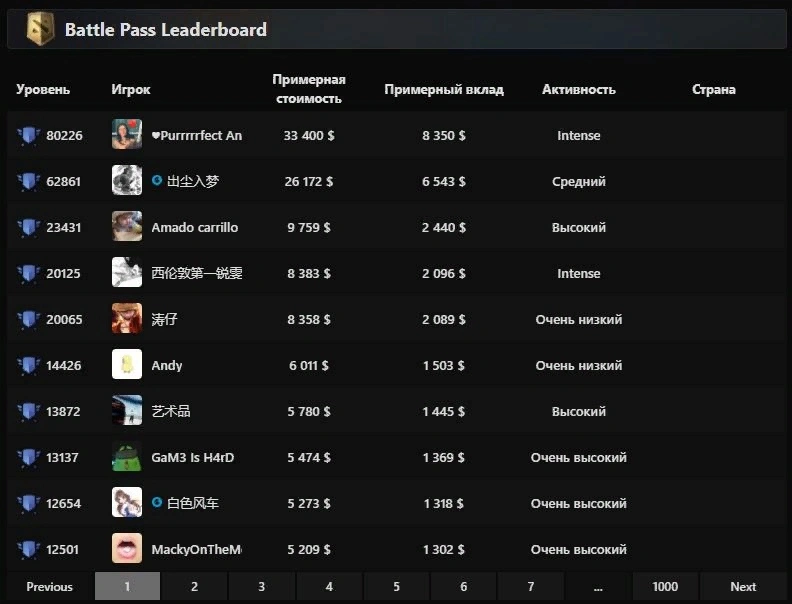Open the yellow avatar of player Andy
The height and width of the screenshot is (604, 792).
127,364
